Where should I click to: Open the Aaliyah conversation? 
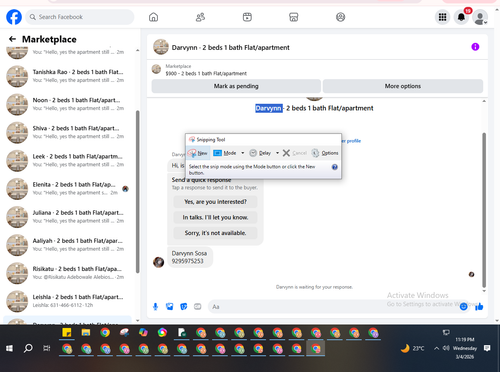click(x=68, y=245)
